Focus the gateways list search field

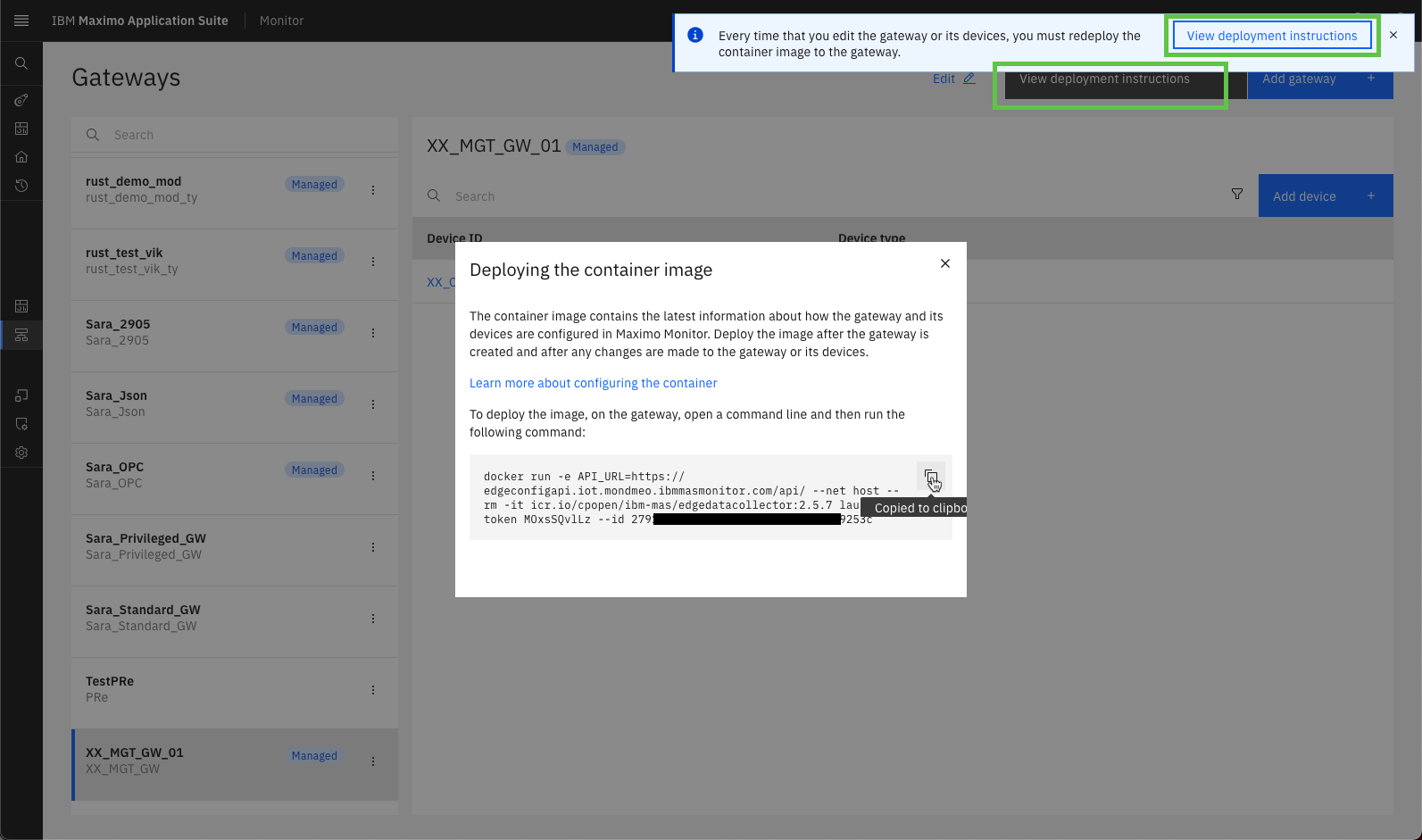pyautogui.click(x=235, y=135)
